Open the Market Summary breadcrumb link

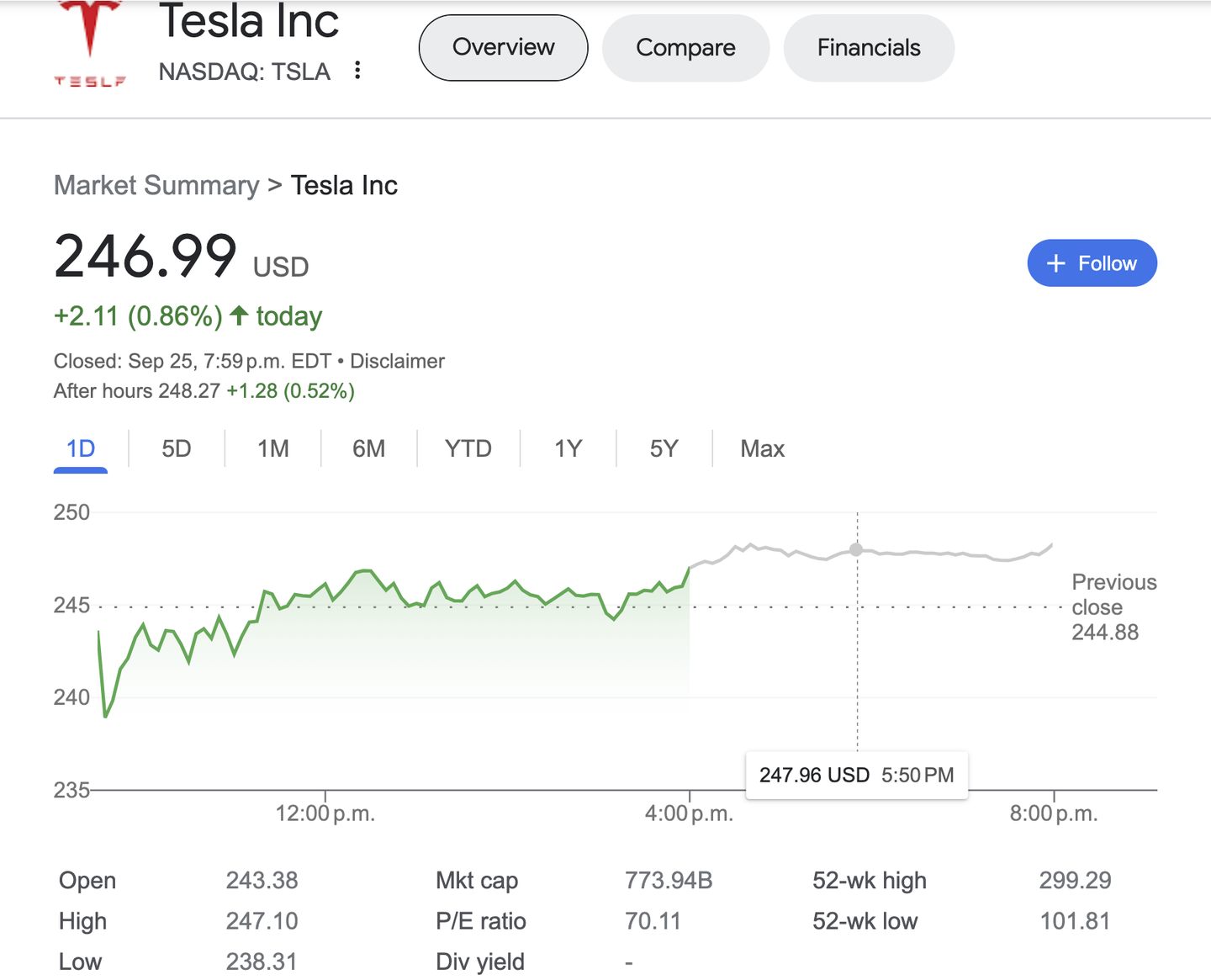point(156,185)
